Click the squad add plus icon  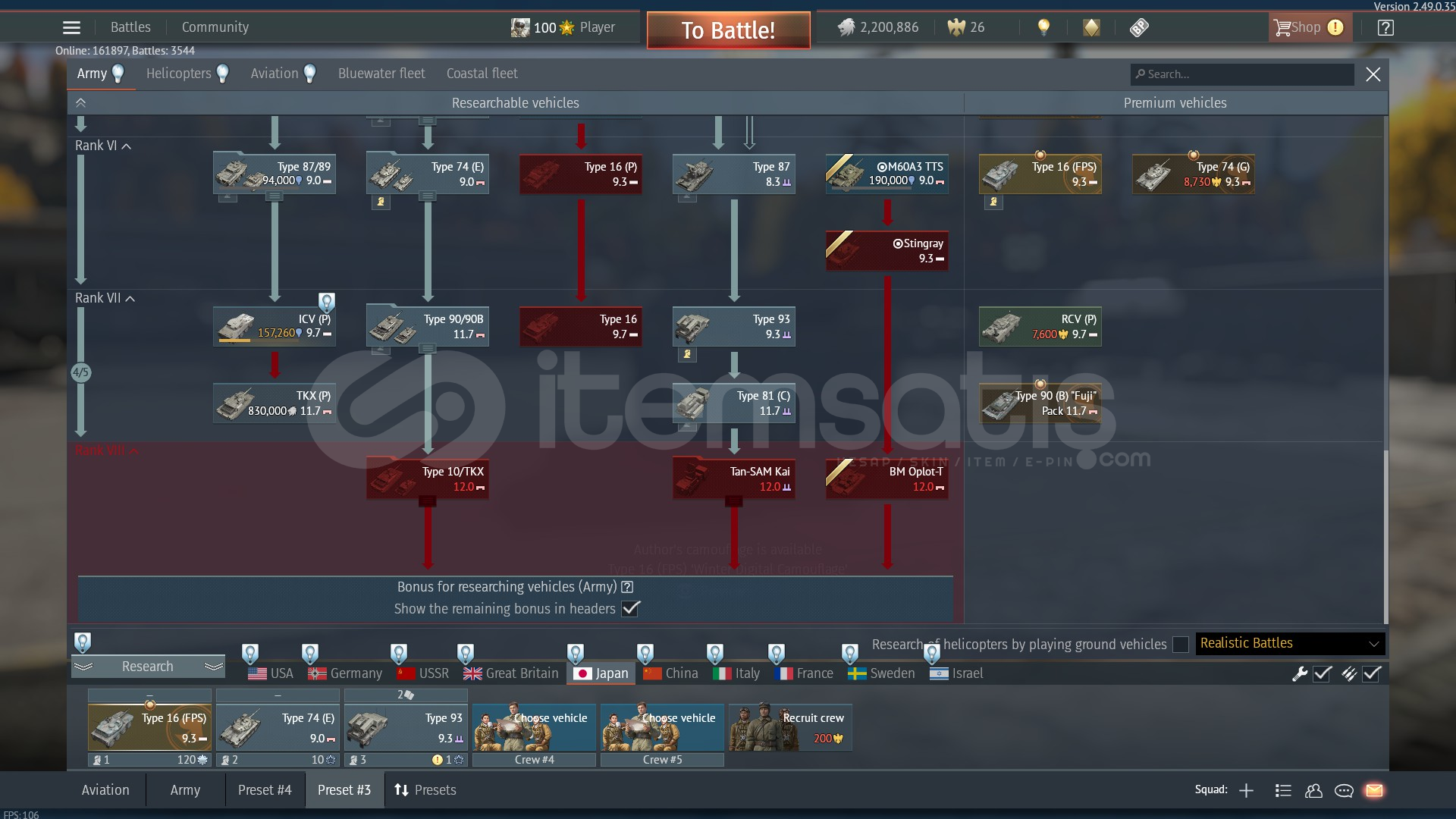pyautogui.click(x=1246, y=790)
